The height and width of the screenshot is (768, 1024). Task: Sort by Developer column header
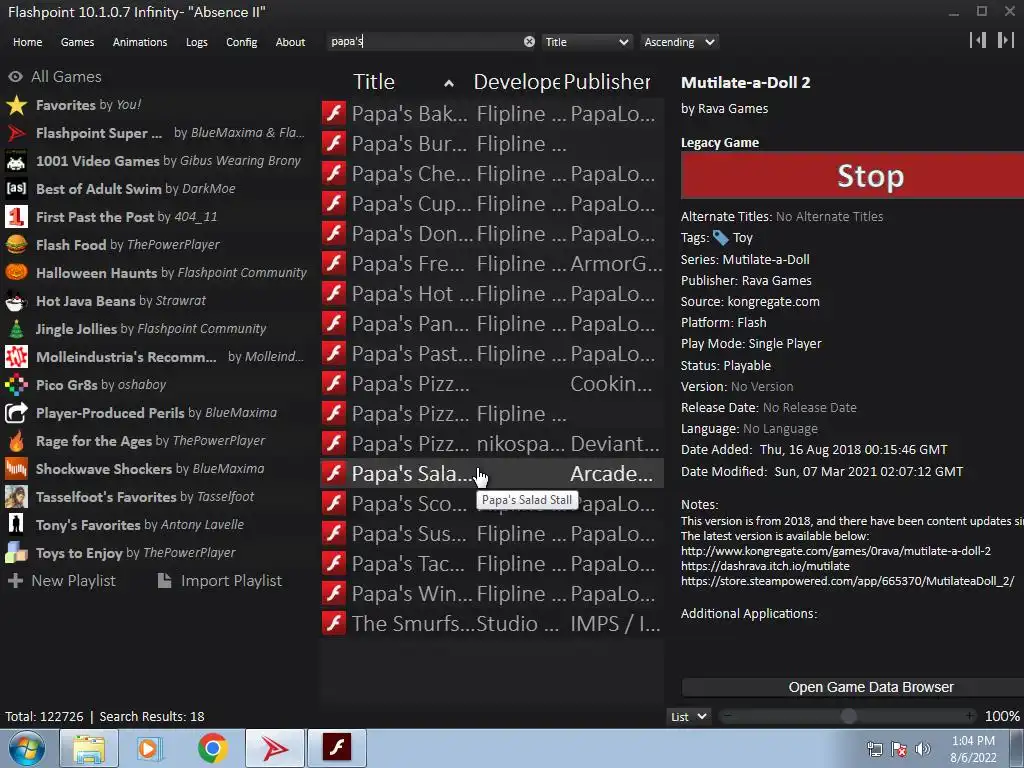tap(516, 82)
